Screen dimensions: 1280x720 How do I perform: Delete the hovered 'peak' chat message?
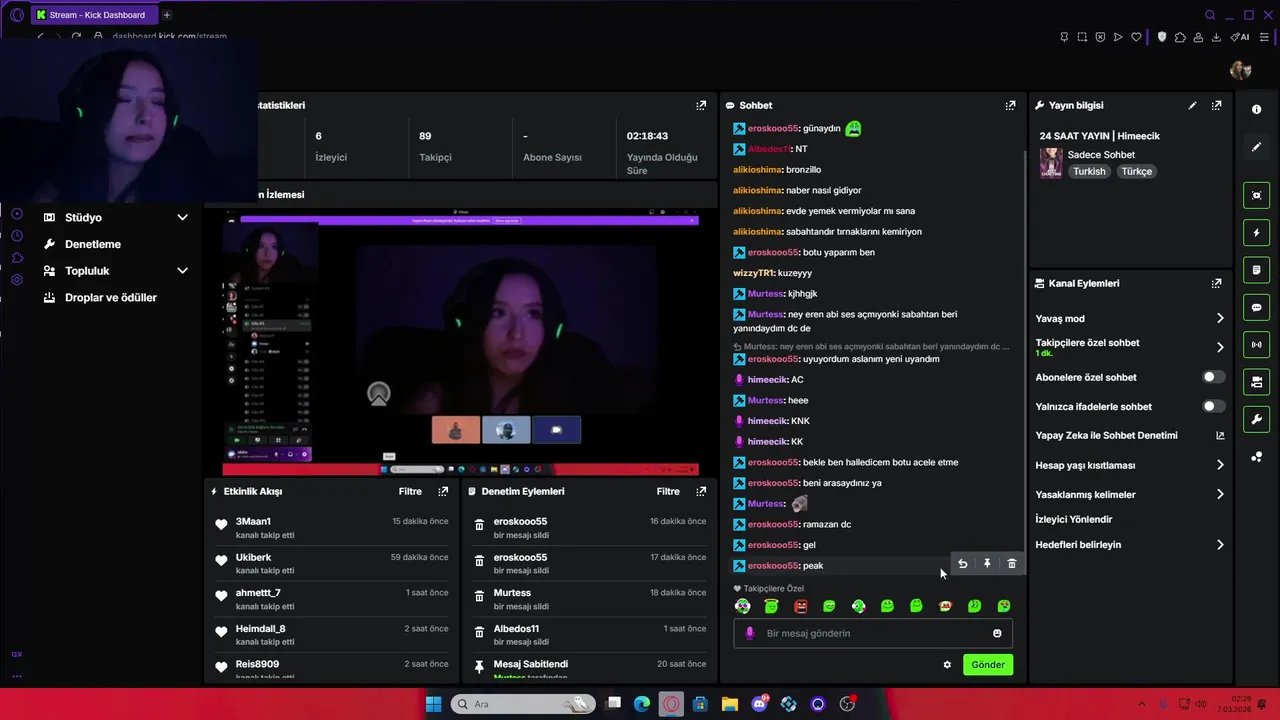(x=1011, y=564)
